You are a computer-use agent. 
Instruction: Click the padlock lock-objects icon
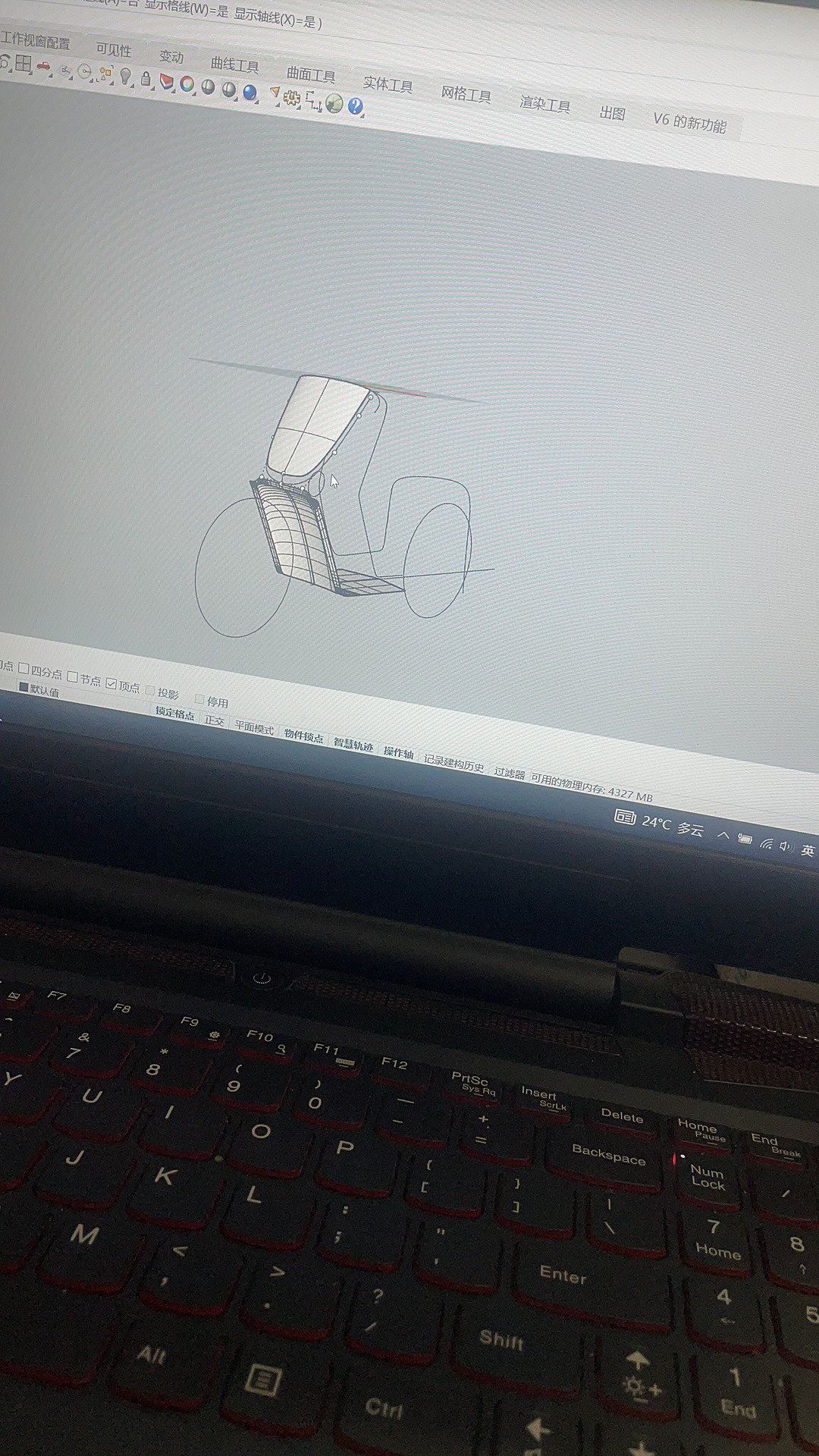pos(146,79)
